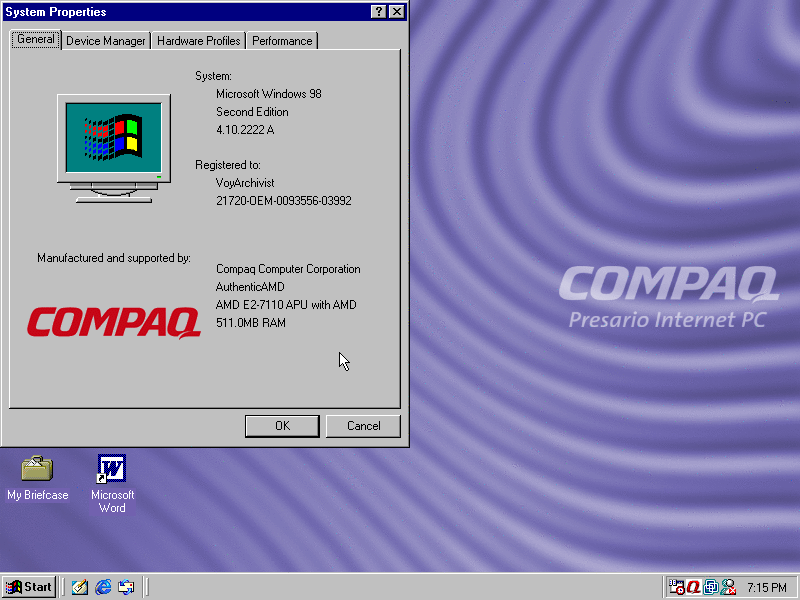Open Outlook Express from Quick Launch
The image size is (800, 600).
(x=126, y=587)
